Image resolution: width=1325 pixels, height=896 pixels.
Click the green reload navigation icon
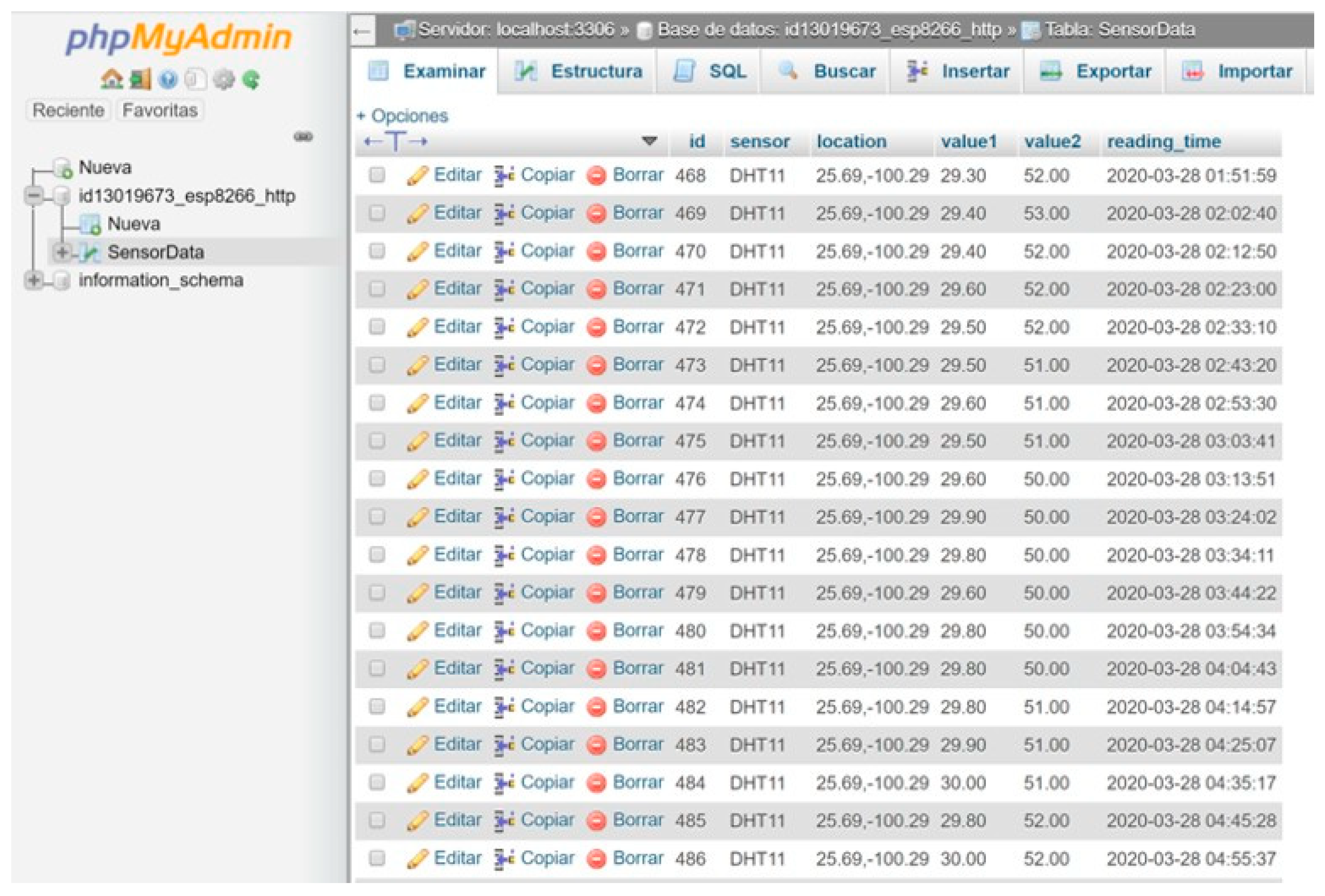(252, 79)
